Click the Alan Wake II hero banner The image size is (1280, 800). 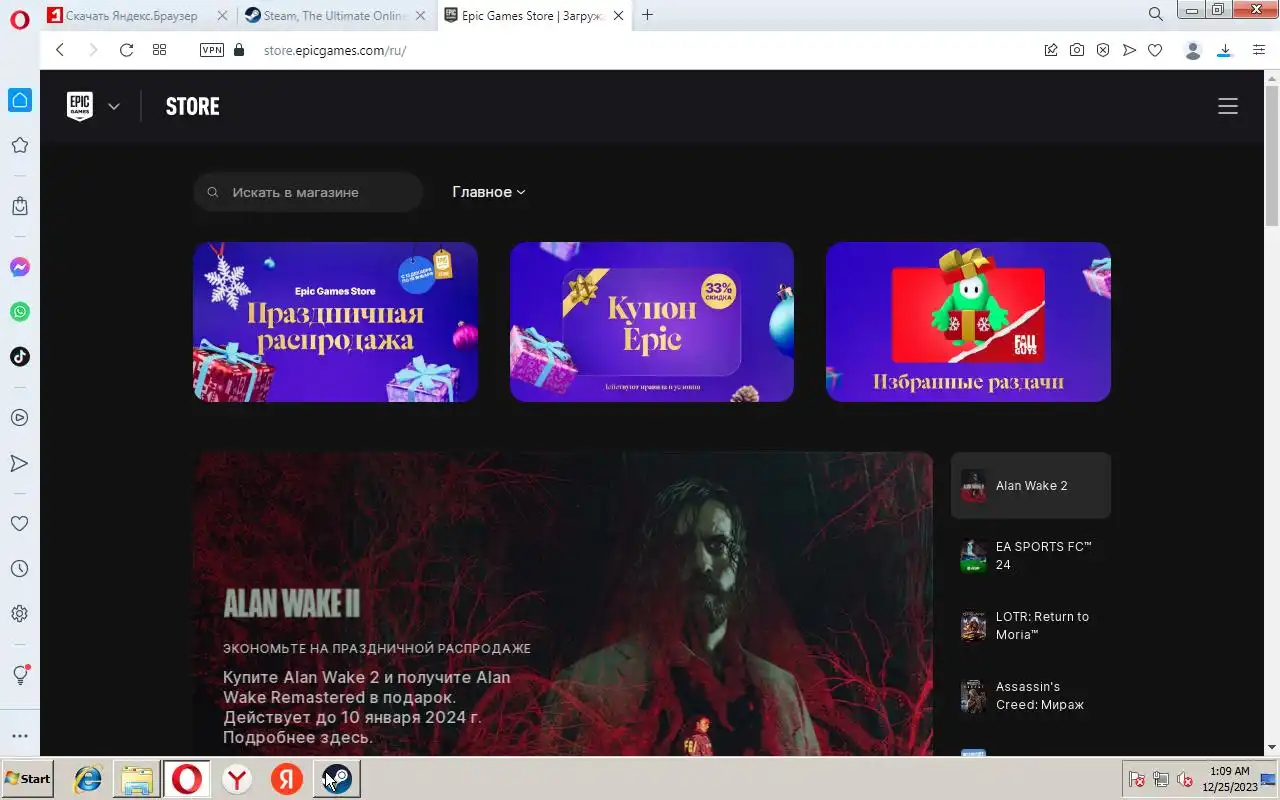pos(563,603)
